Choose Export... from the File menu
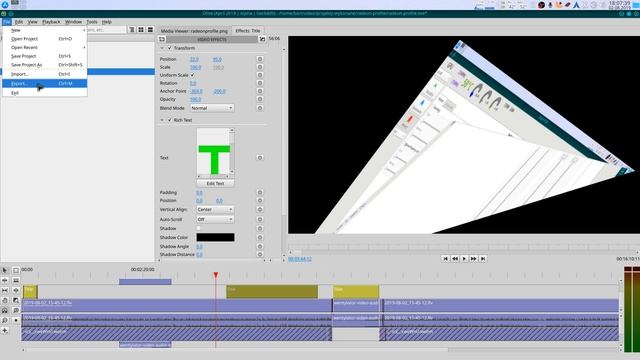Screen dimensions: 640x360 44,83
